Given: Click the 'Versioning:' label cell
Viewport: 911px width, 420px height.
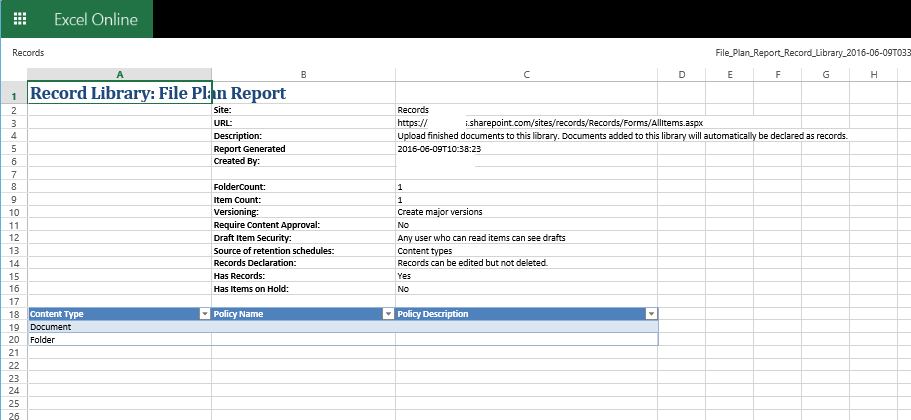Looking at the screenshot, I should 303,212.
